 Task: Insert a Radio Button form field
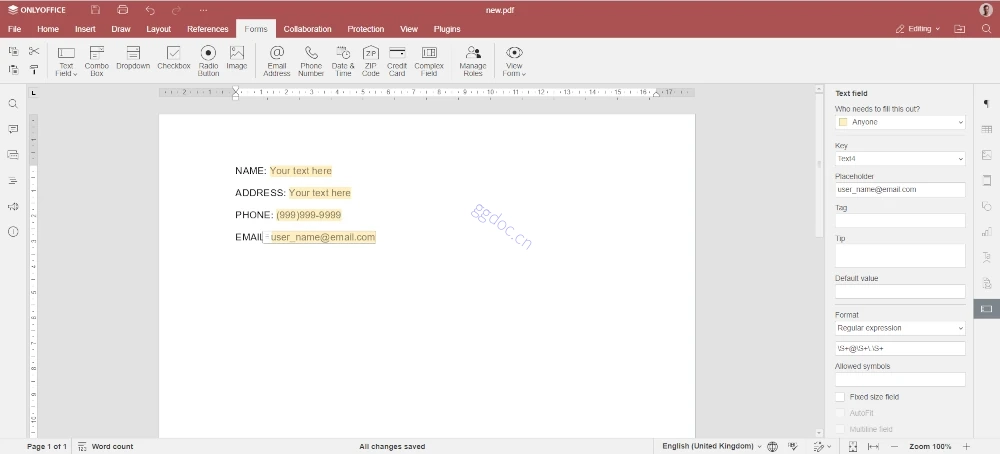tap(209, 61)
